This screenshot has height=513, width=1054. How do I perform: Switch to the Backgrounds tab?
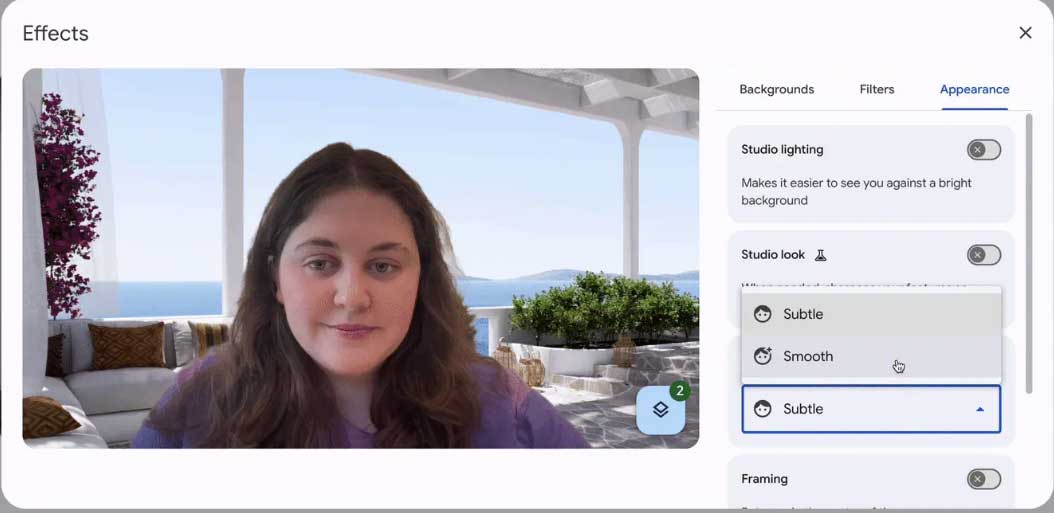pos(776,89)
